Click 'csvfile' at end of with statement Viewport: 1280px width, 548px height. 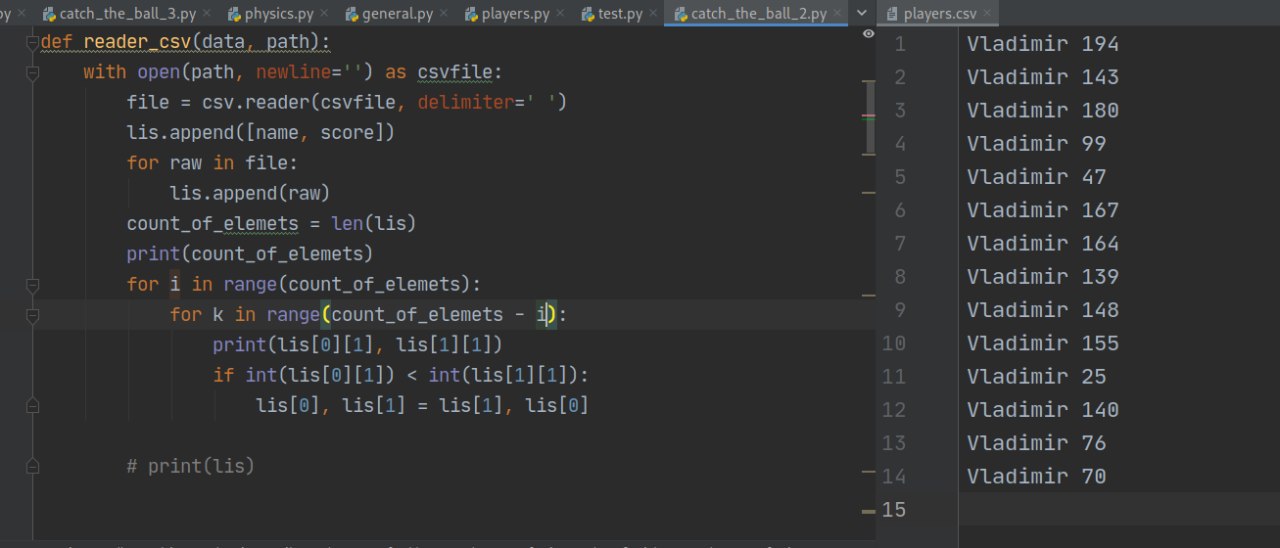click(x=455, y=72)
